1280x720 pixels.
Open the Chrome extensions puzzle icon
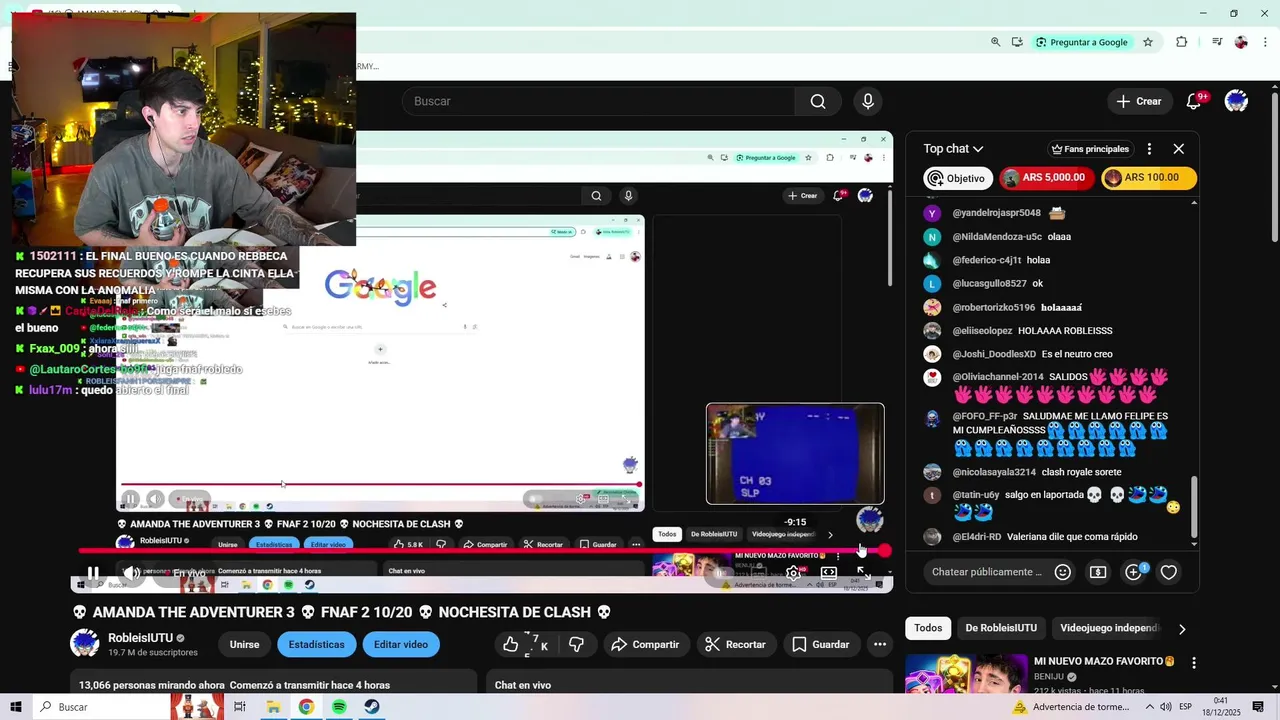point(1182,42)
